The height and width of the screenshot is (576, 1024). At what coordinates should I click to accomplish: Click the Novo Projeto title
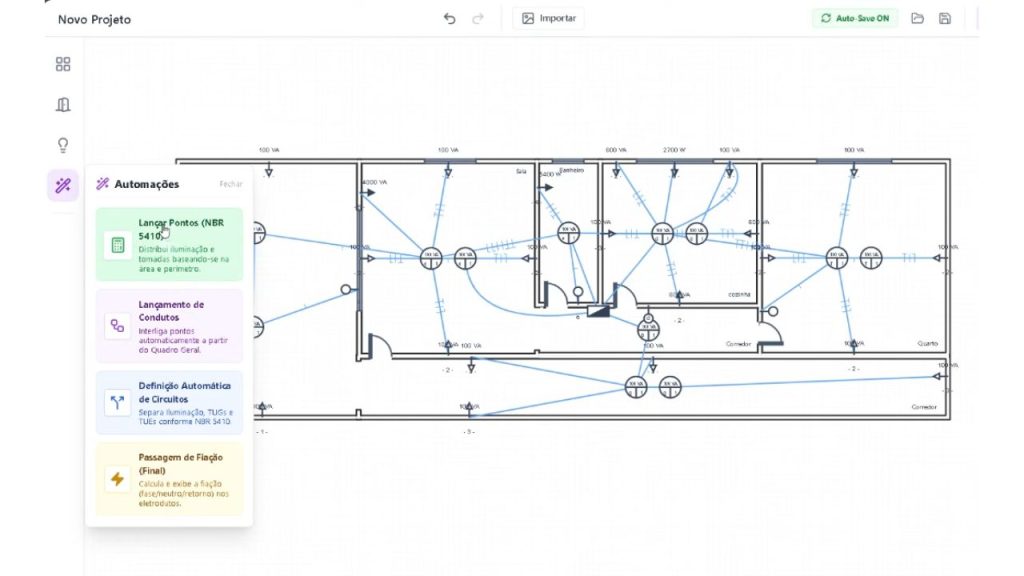point(94,20)
